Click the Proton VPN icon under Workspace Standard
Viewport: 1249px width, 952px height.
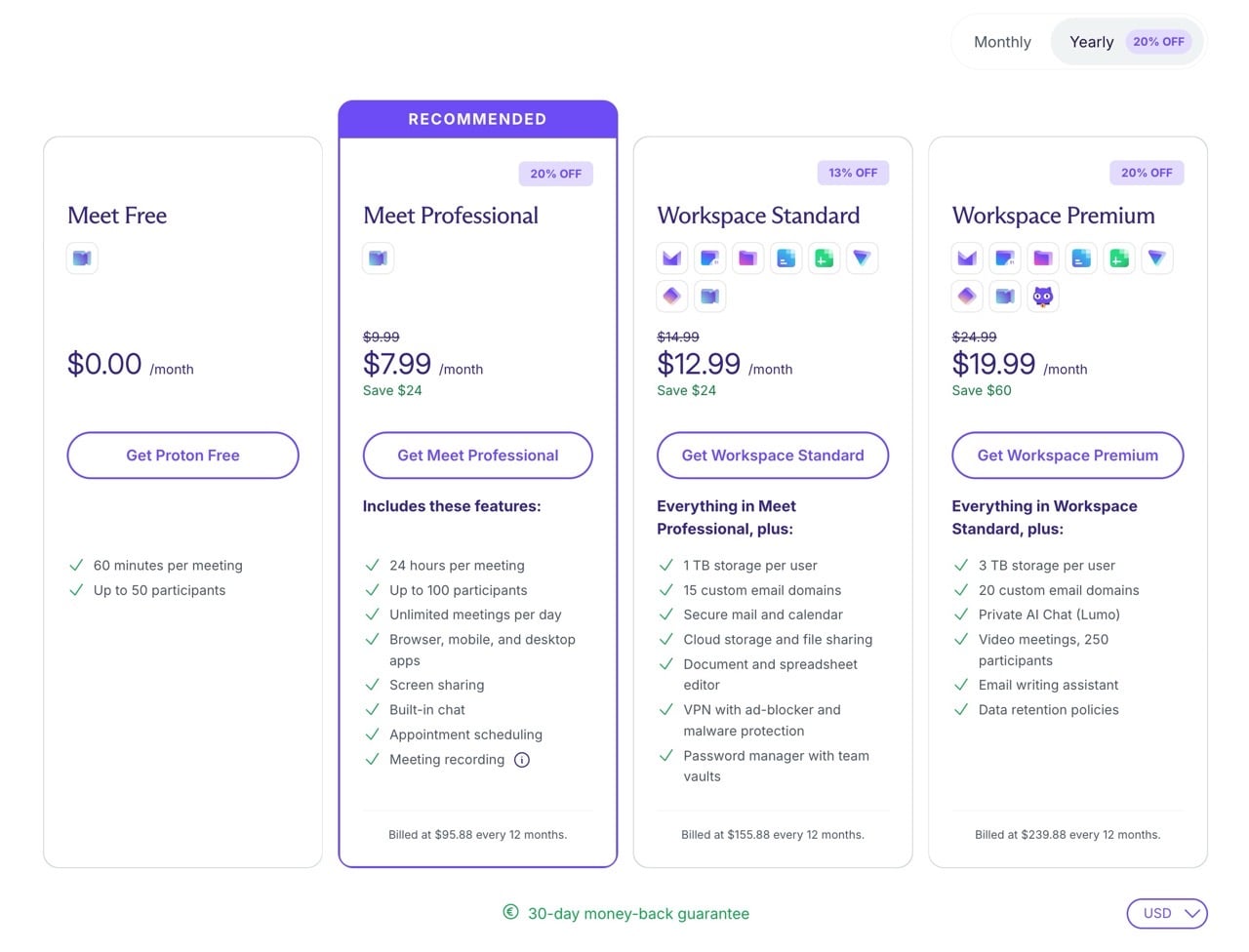coord(862,258)
